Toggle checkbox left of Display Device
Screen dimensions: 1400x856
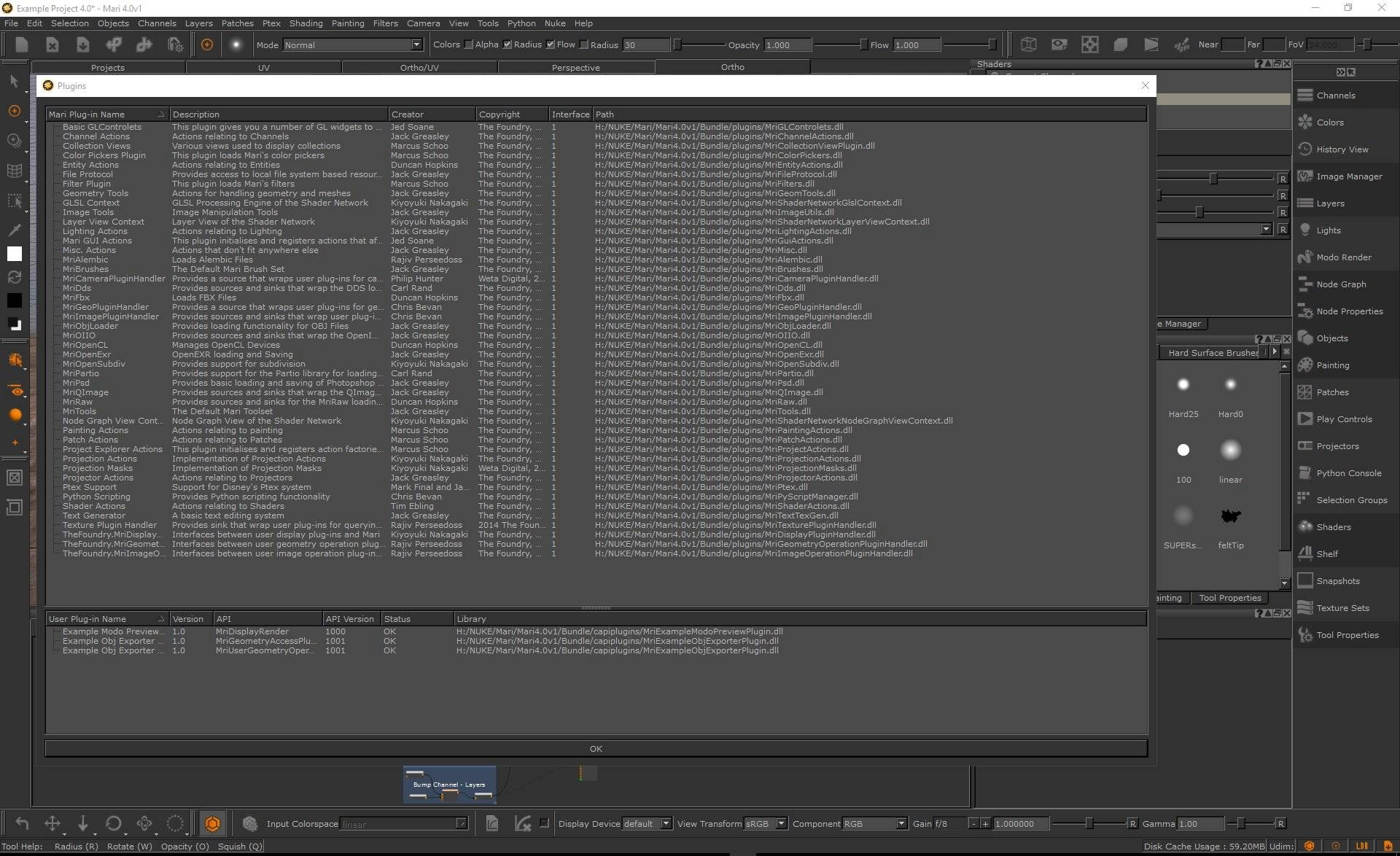pos(544,822)
